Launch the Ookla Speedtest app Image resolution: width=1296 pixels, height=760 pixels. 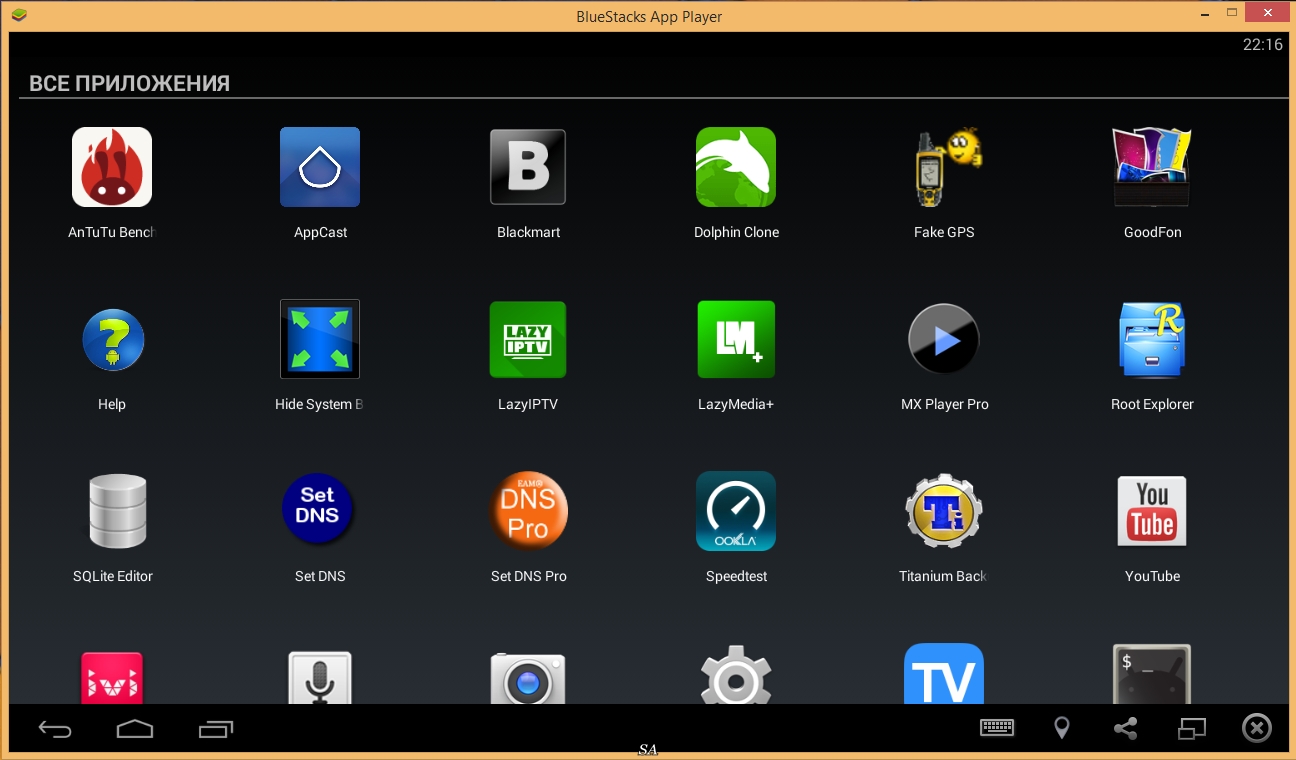point(736,511)
